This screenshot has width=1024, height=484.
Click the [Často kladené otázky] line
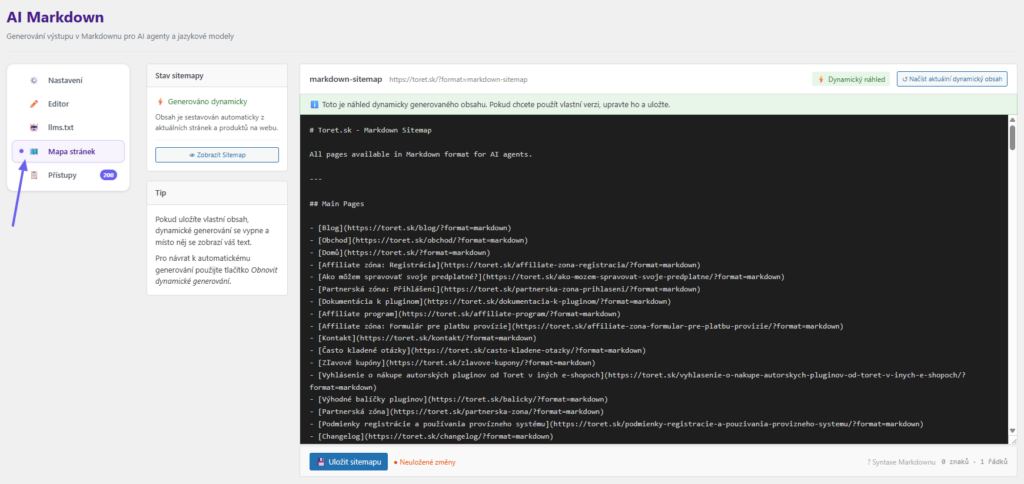tap(477, 351)
